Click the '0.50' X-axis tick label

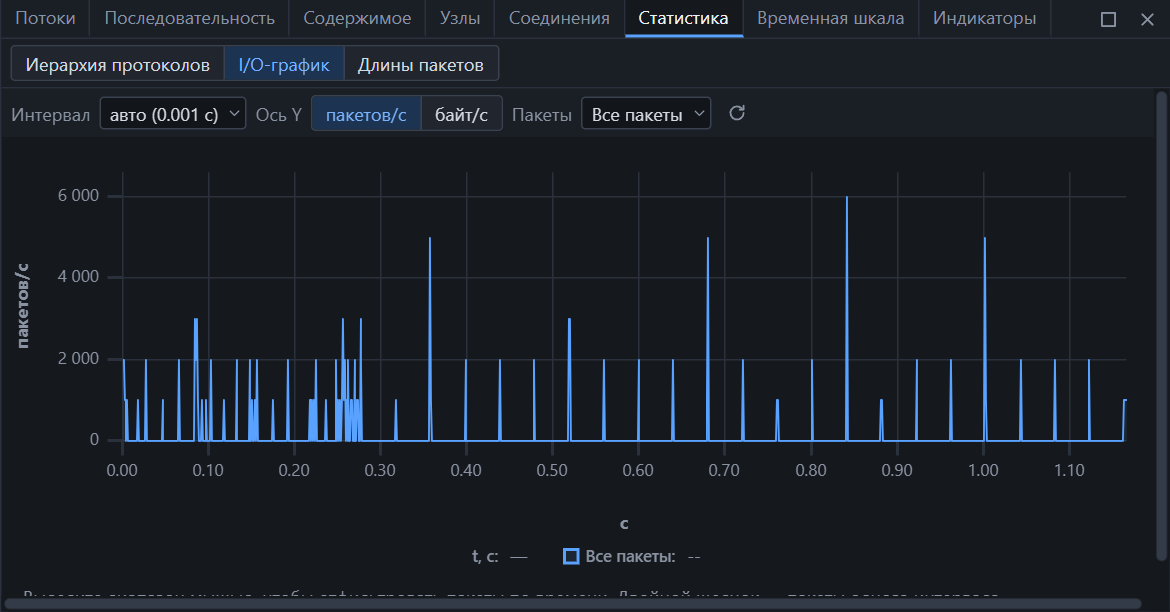coord(552,470)
